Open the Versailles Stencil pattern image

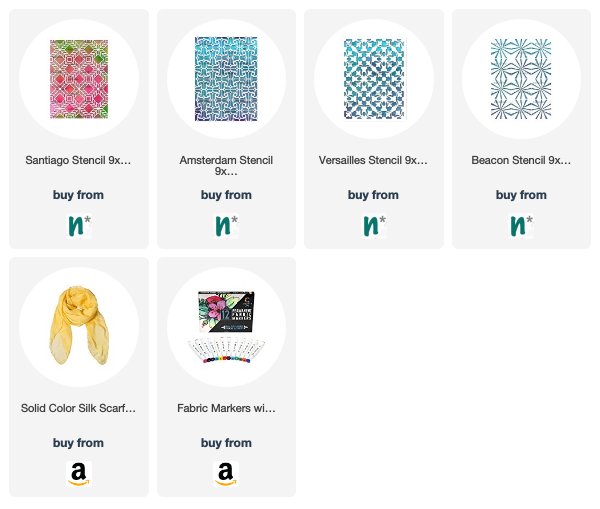pos(374,79)
